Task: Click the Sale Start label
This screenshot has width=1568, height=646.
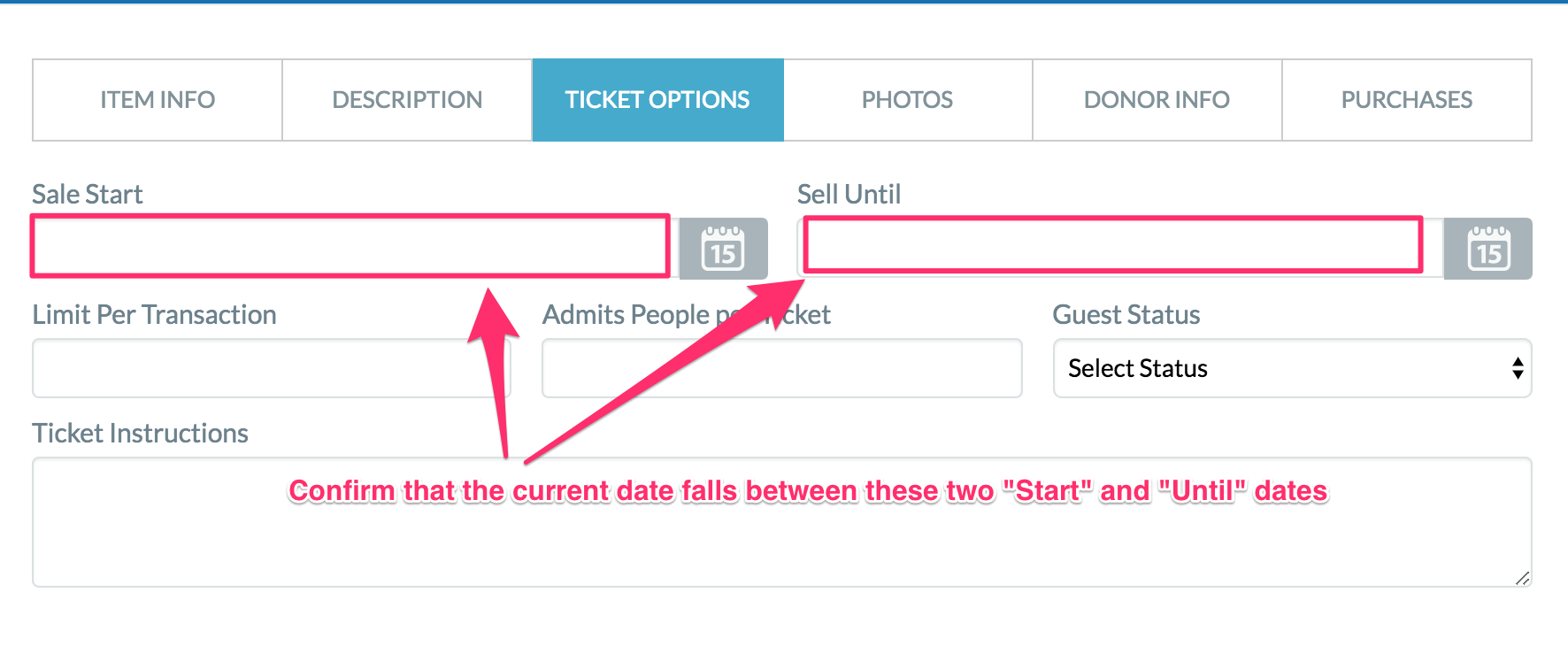Action: [x=88, y=194]
